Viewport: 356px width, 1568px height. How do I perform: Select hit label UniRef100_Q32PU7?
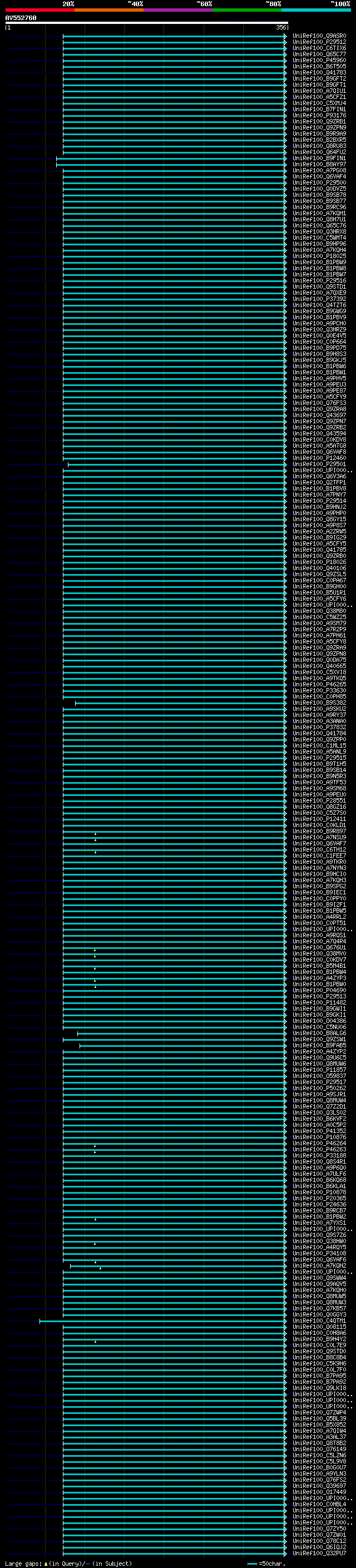319,1552
